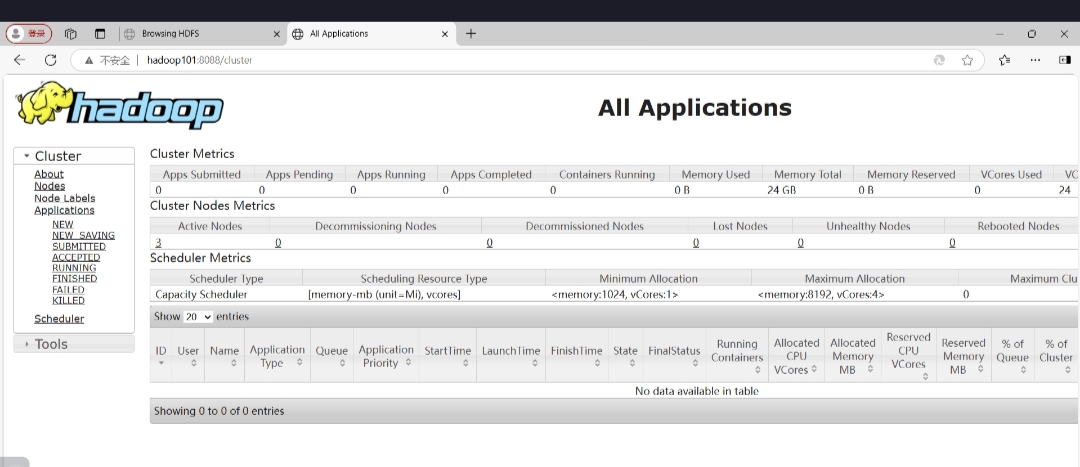1080x467 pixels.
Task: Open browser settings ellipsis menu
Action: (x=1035, y=60)
